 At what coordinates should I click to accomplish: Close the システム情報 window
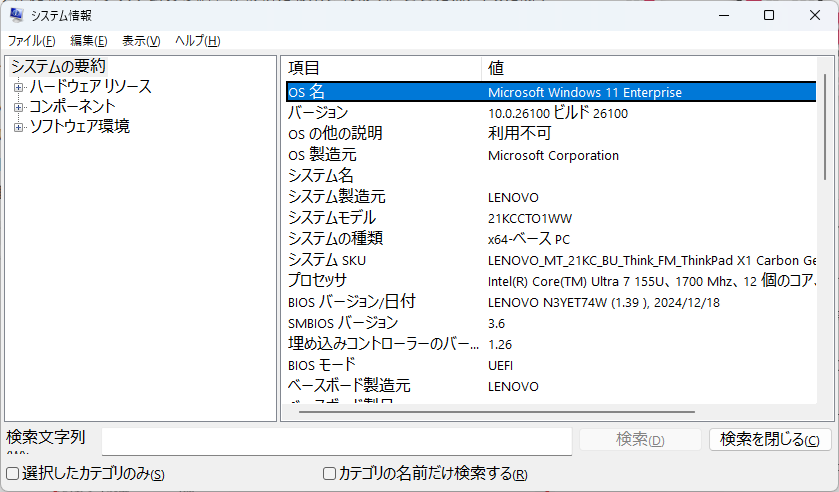click(x=815, y=16)
